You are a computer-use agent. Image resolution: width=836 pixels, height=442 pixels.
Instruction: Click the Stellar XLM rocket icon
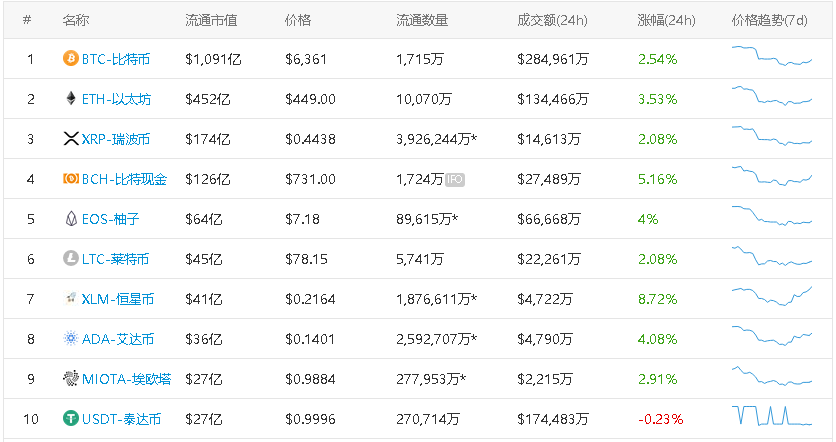[70, 299]
